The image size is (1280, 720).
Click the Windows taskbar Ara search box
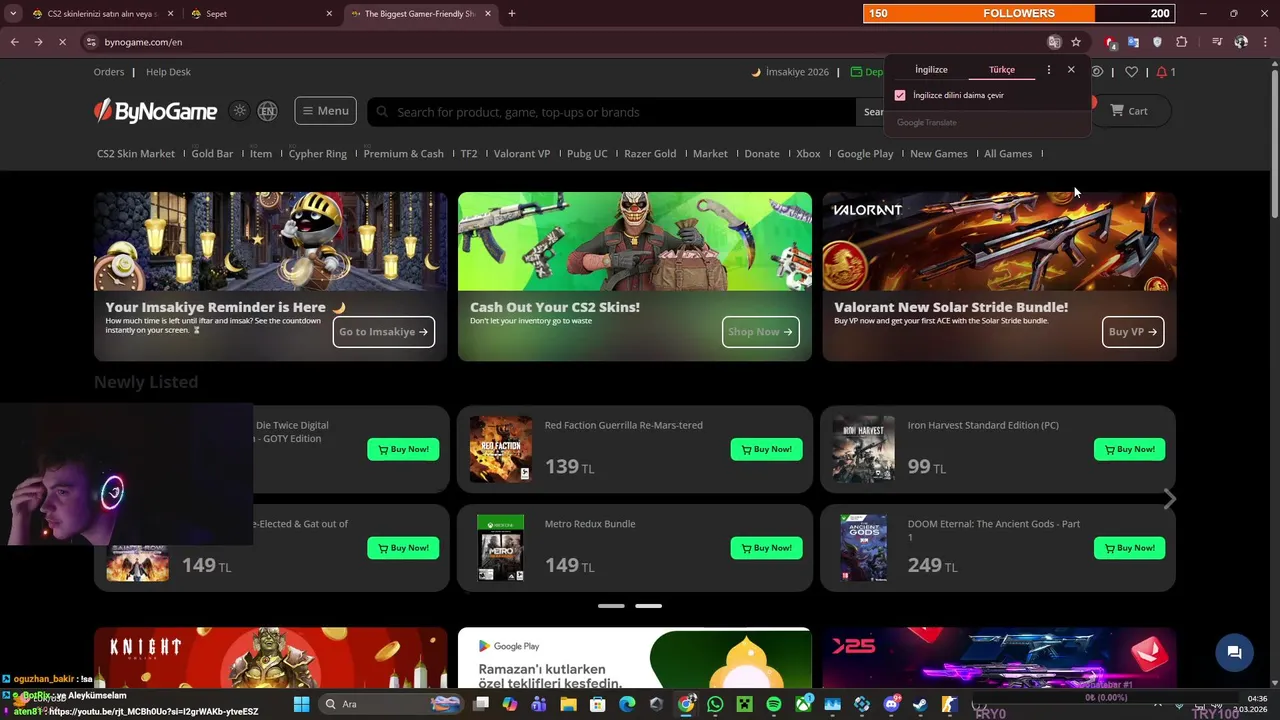pos(392,704)
